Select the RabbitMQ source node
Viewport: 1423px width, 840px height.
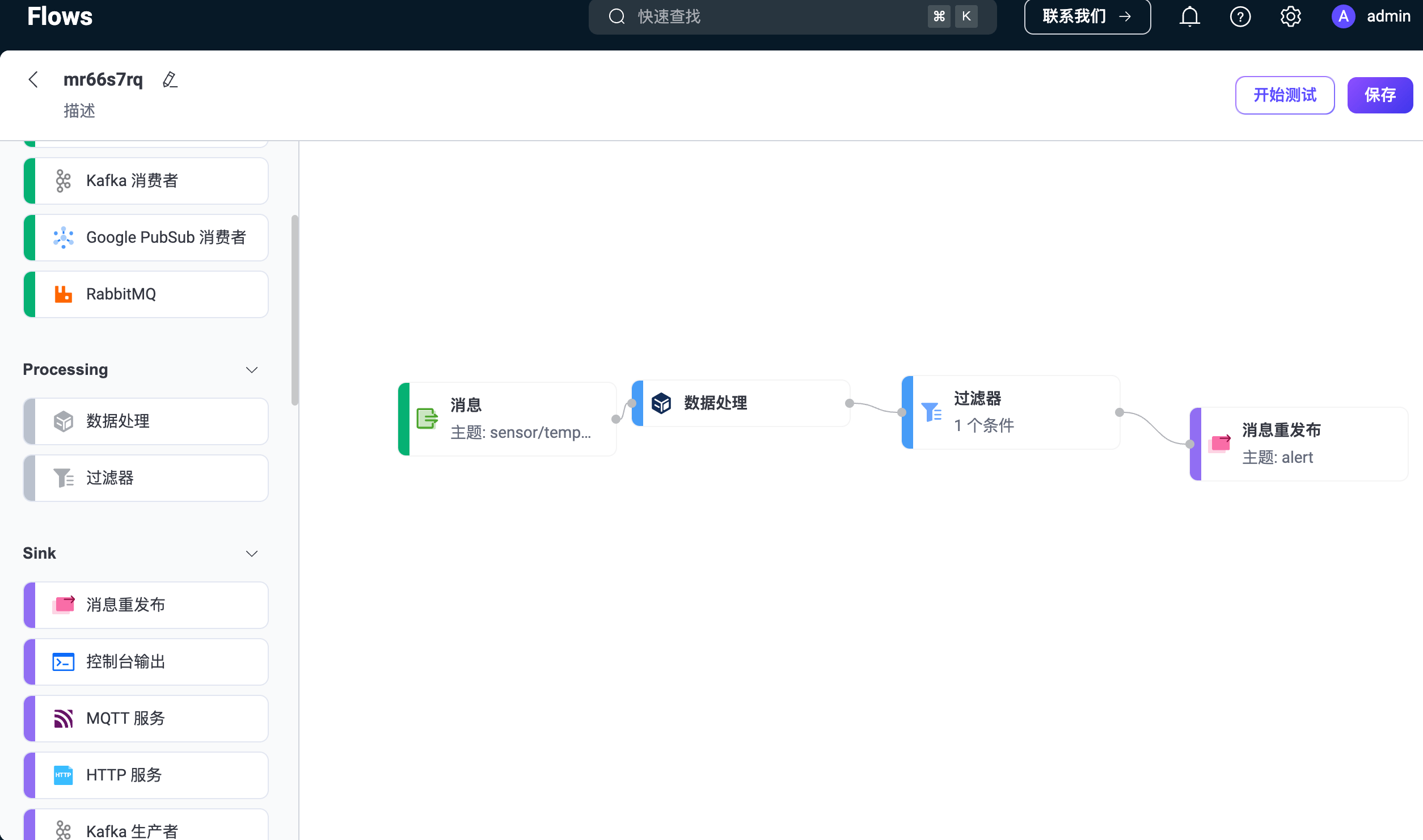coord(145,294)
